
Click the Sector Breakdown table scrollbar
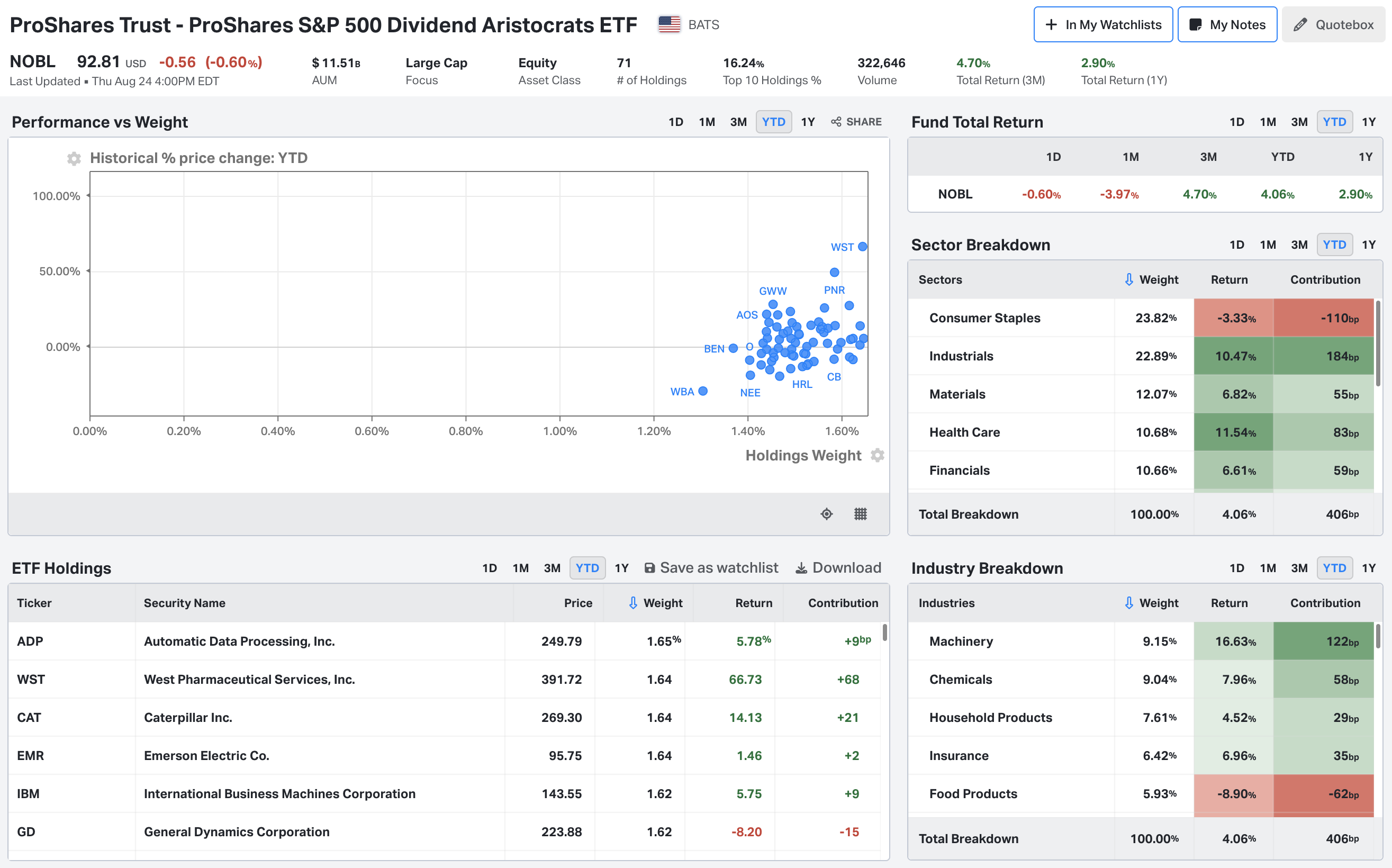point(1378,343)
